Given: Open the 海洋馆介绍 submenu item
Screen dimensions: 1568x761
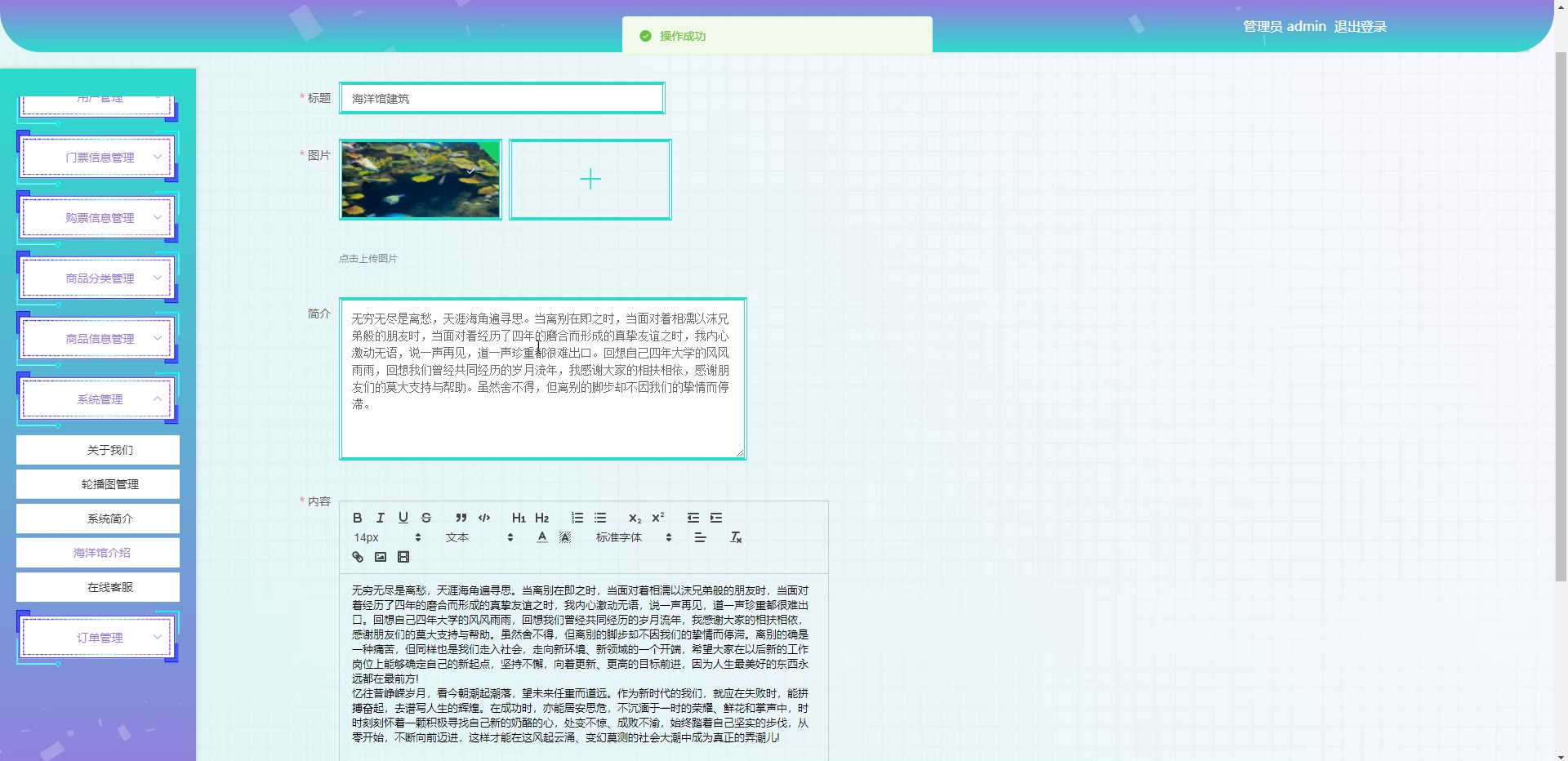Looking at the screenshot, I should click(98, 553).
